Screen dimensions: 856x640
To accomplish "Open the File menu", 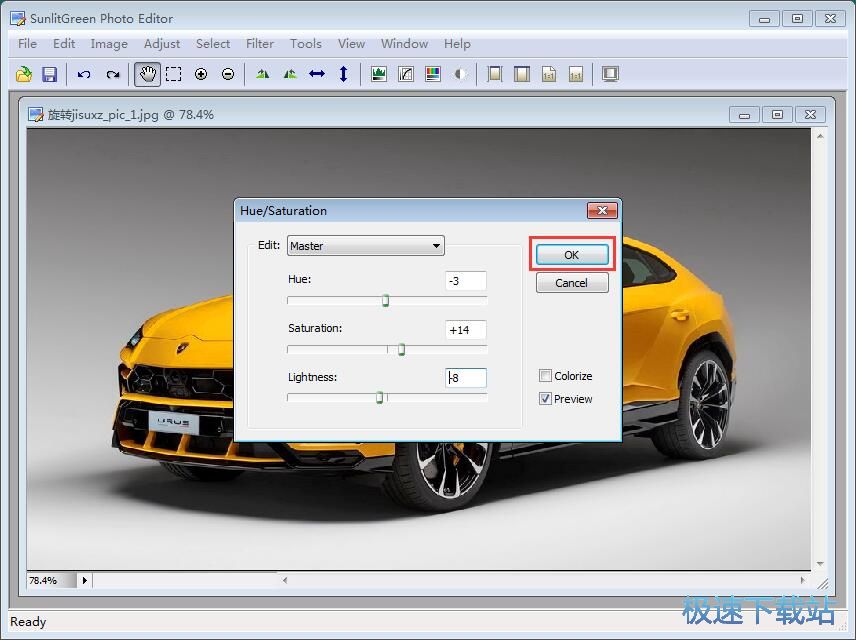I will (x=27, y=44).
